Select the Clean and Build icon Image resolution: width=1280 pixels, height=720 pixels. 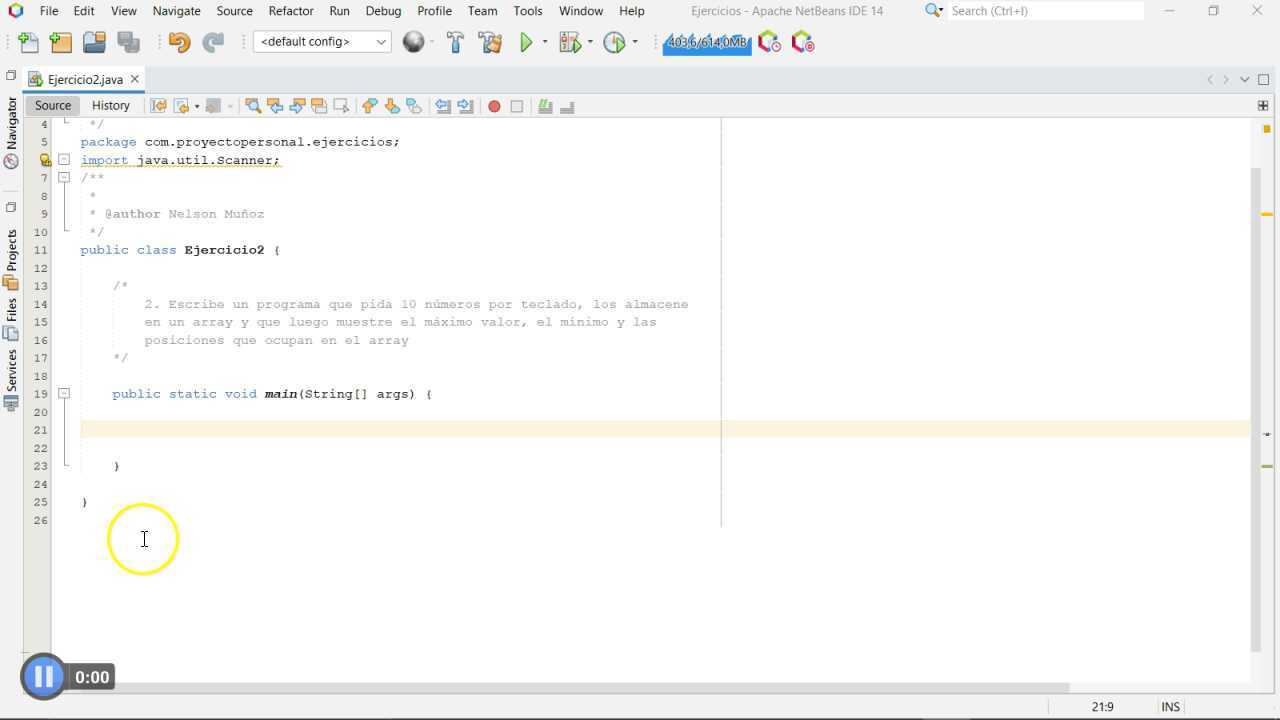[489, 42]
